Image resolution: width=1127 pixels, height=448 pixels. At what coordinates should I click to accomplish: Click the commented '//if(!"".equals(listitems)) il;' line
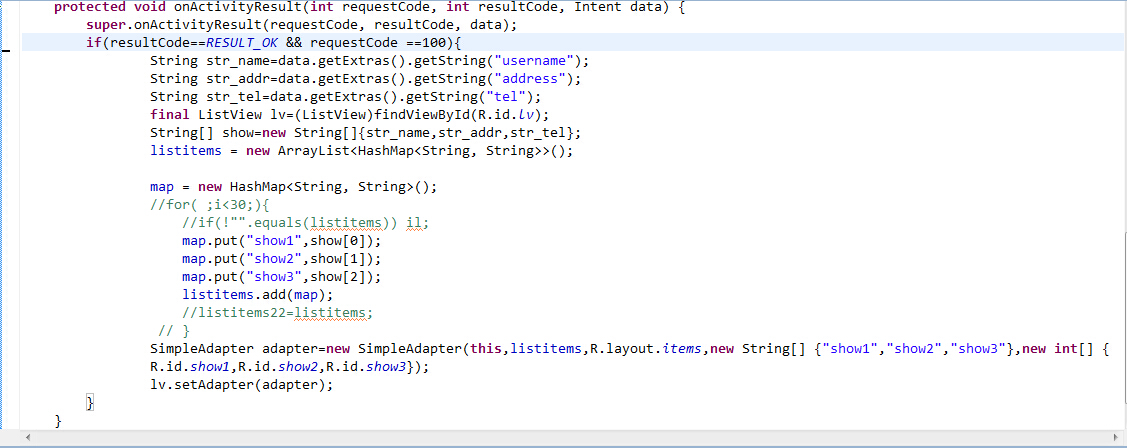(305, 223)
